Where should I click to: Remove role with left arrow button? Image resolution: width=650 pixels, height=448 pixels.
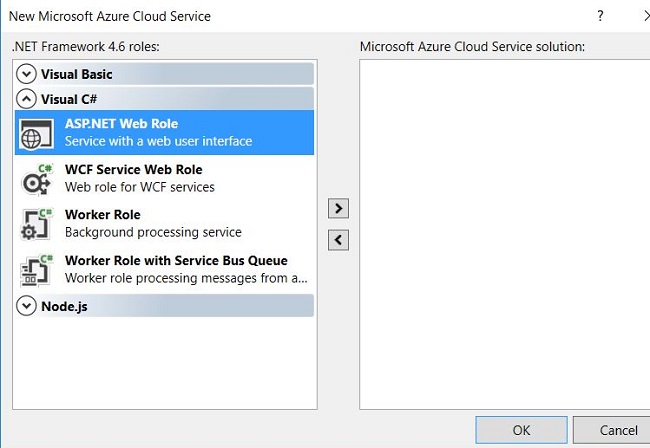coord(339,240)
